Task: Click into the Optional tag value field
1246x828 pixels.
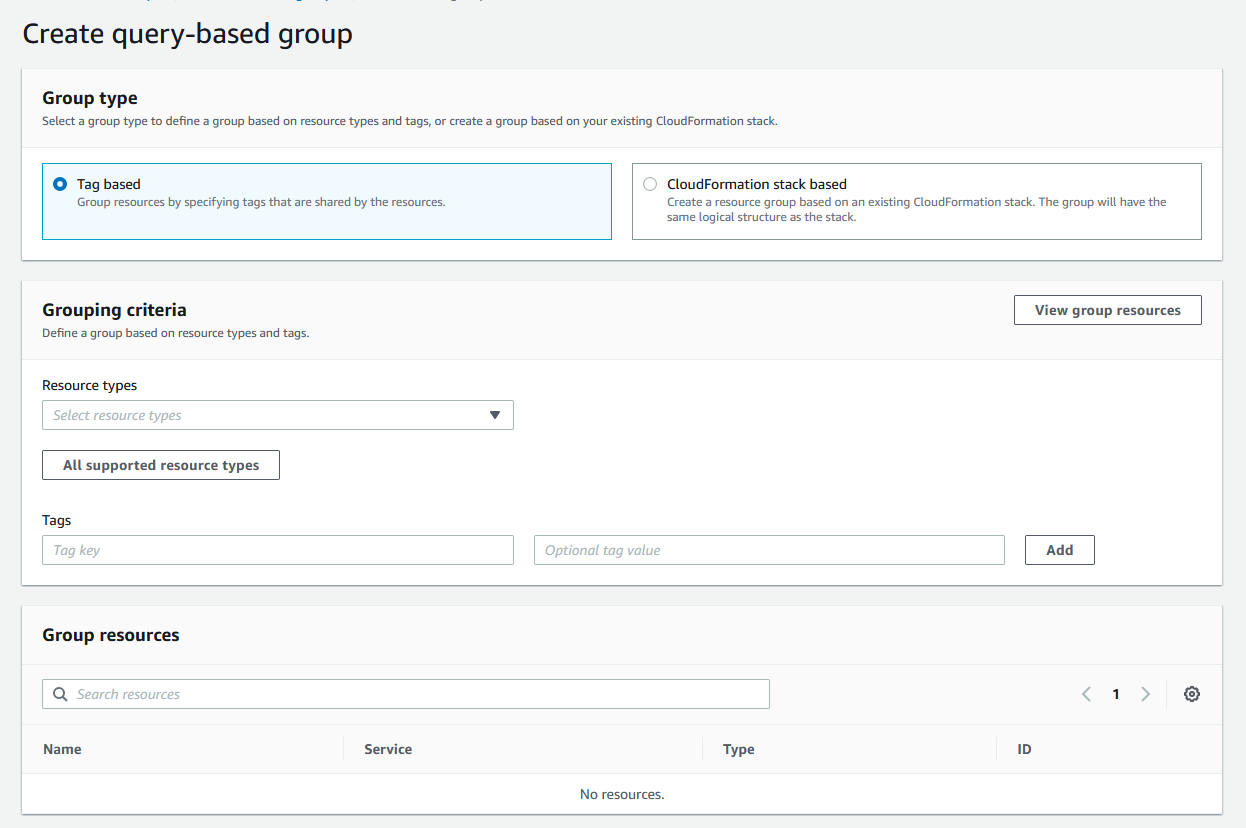Action: click(768, 550)
